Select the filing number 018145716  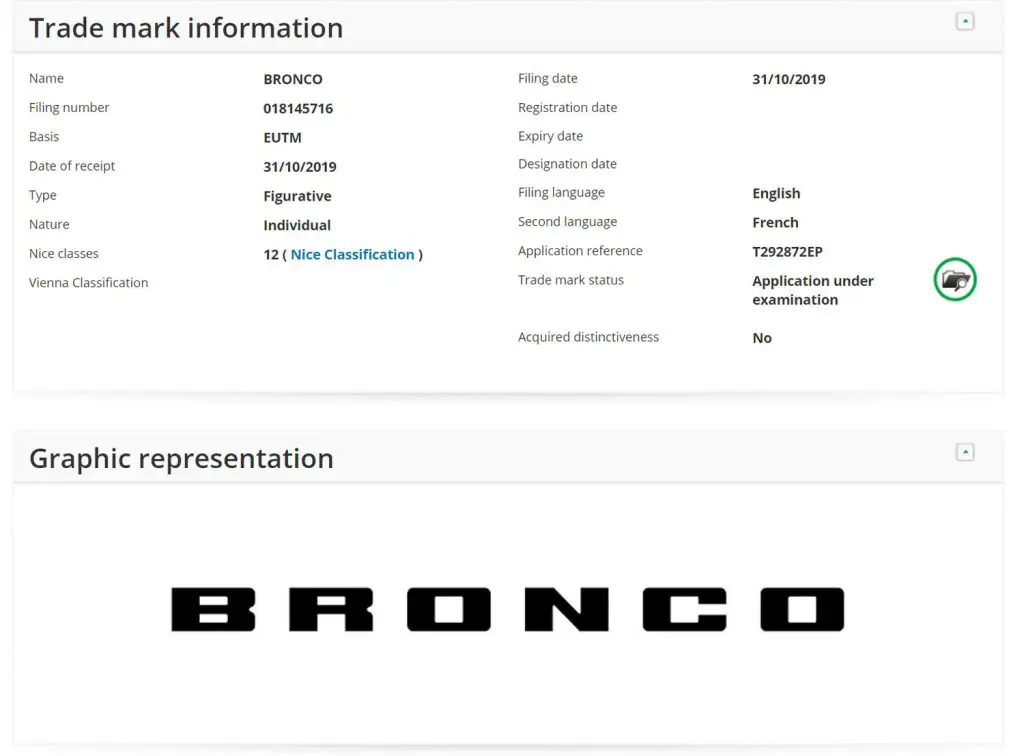[x=298, y=108]
